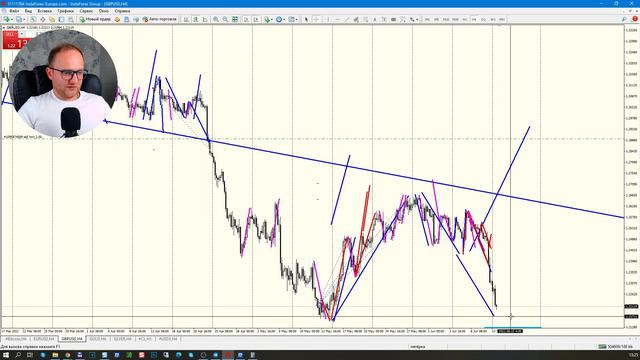The width and height of the screenshot is (640, 360).
Task: Click the Tile Windows icon
Action: click(x=235, y=19)
